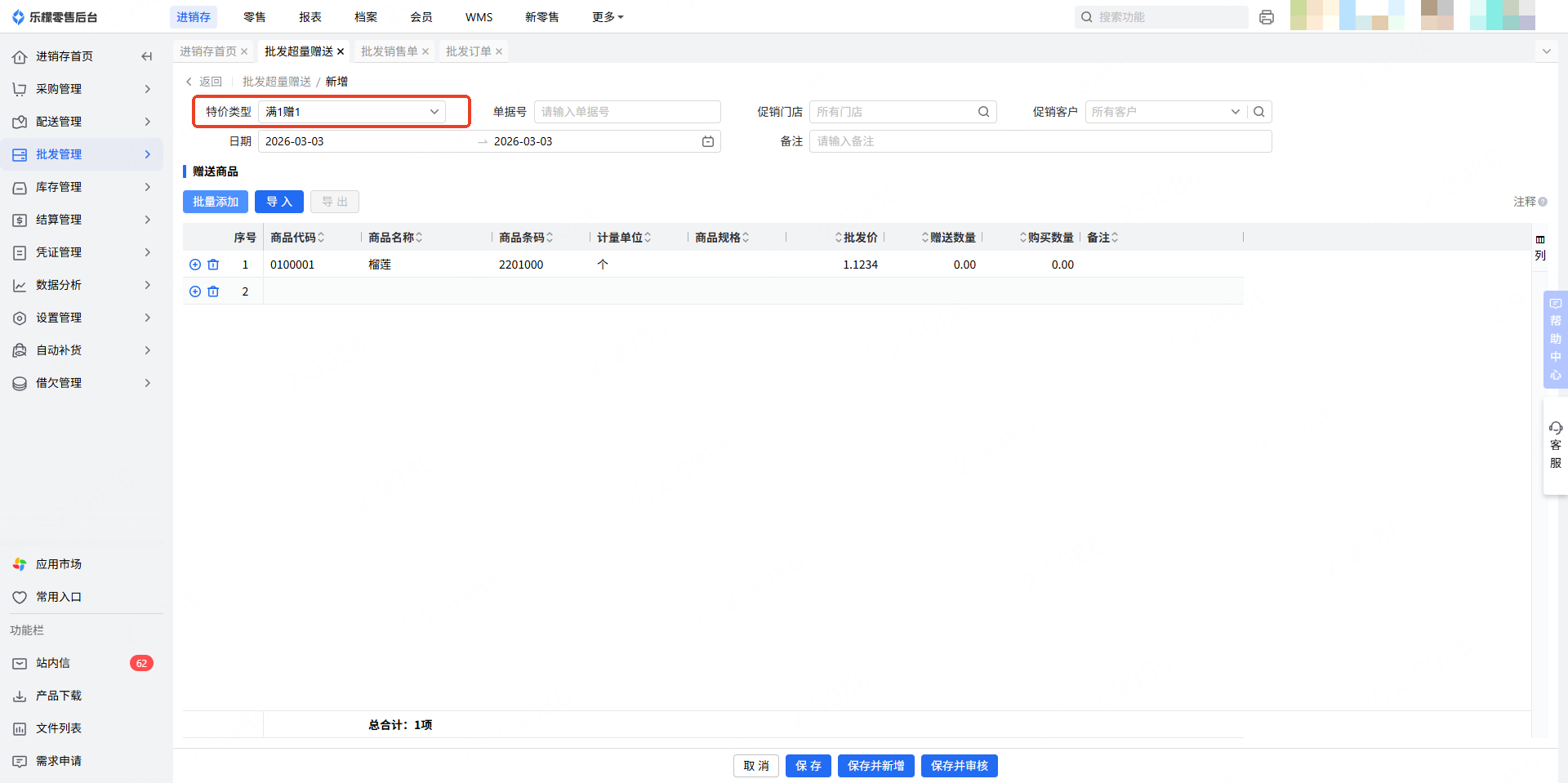Expand 配送管理 sidebar section
The width and height of the screenshot is (1568, 783).
(x=82, y=122)
